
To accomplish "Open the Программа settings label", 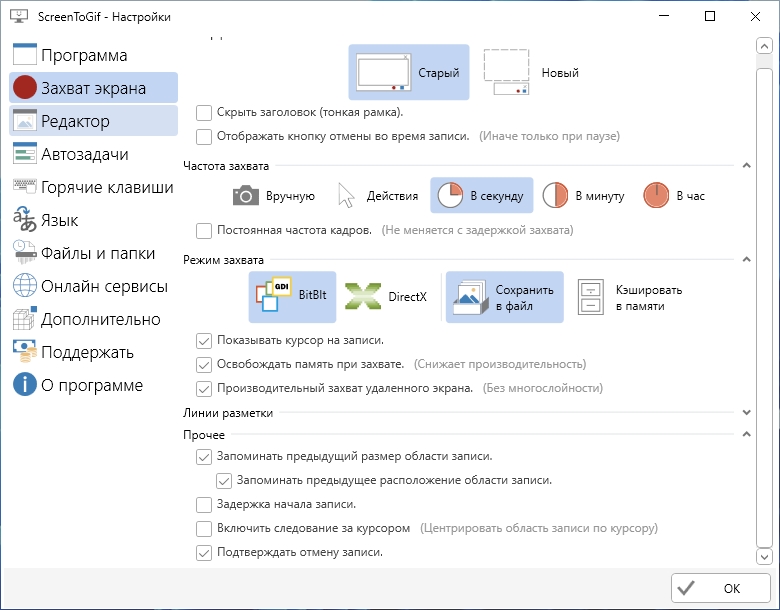I will [84, 55].
